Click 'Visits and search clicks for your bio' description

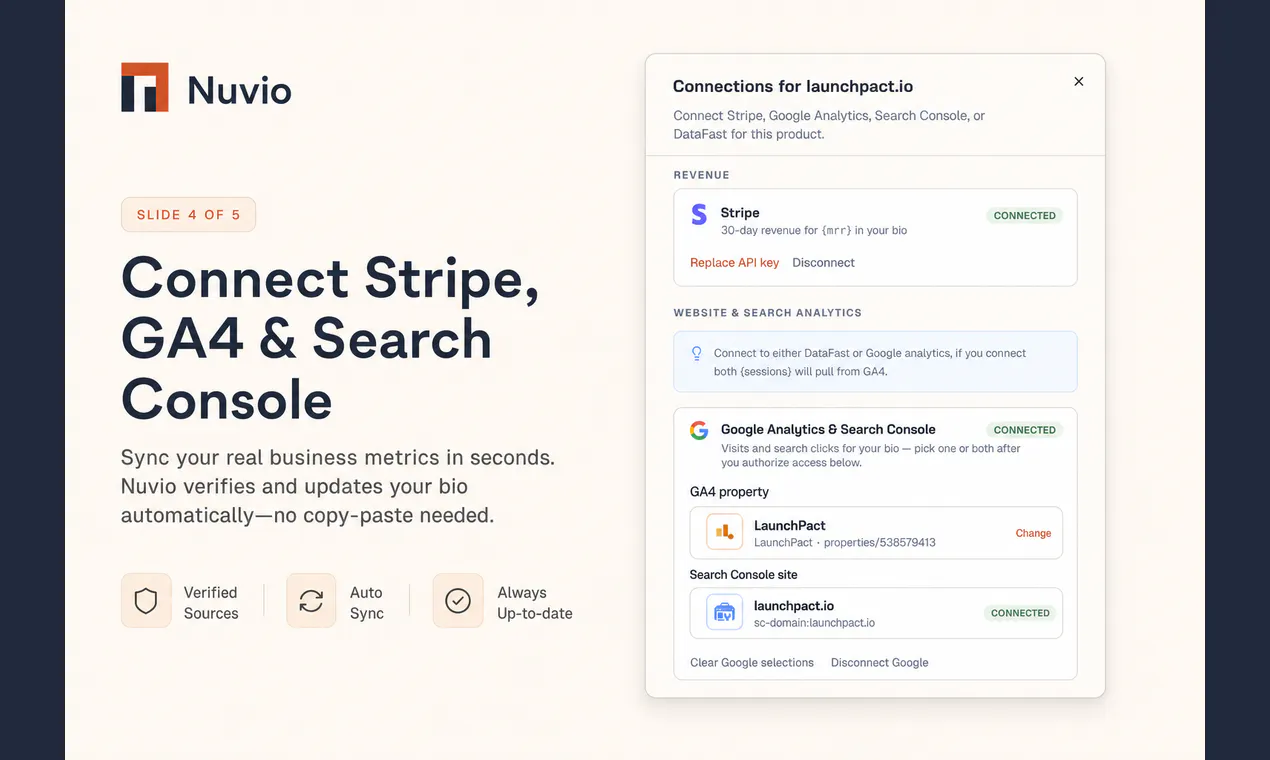[x=871, y=456]
